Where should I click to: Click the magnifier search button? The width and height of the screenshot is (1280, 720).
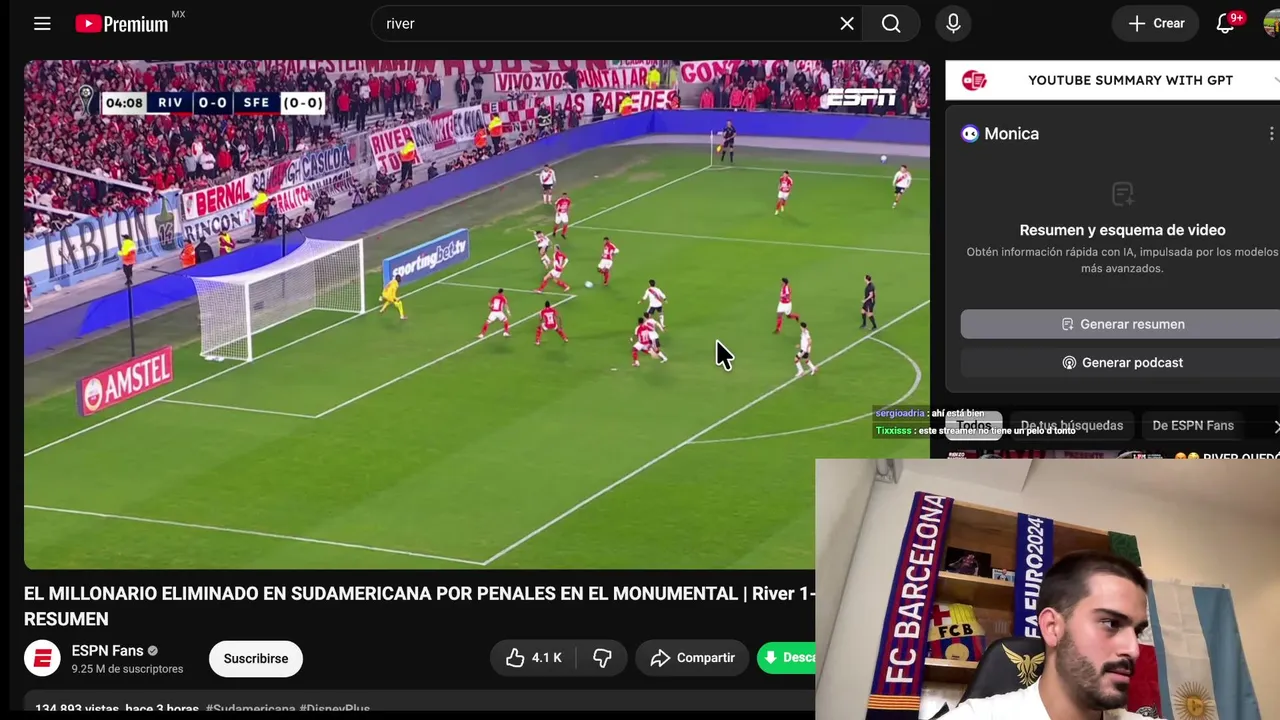pyautogui.click(x=891, y=23)
